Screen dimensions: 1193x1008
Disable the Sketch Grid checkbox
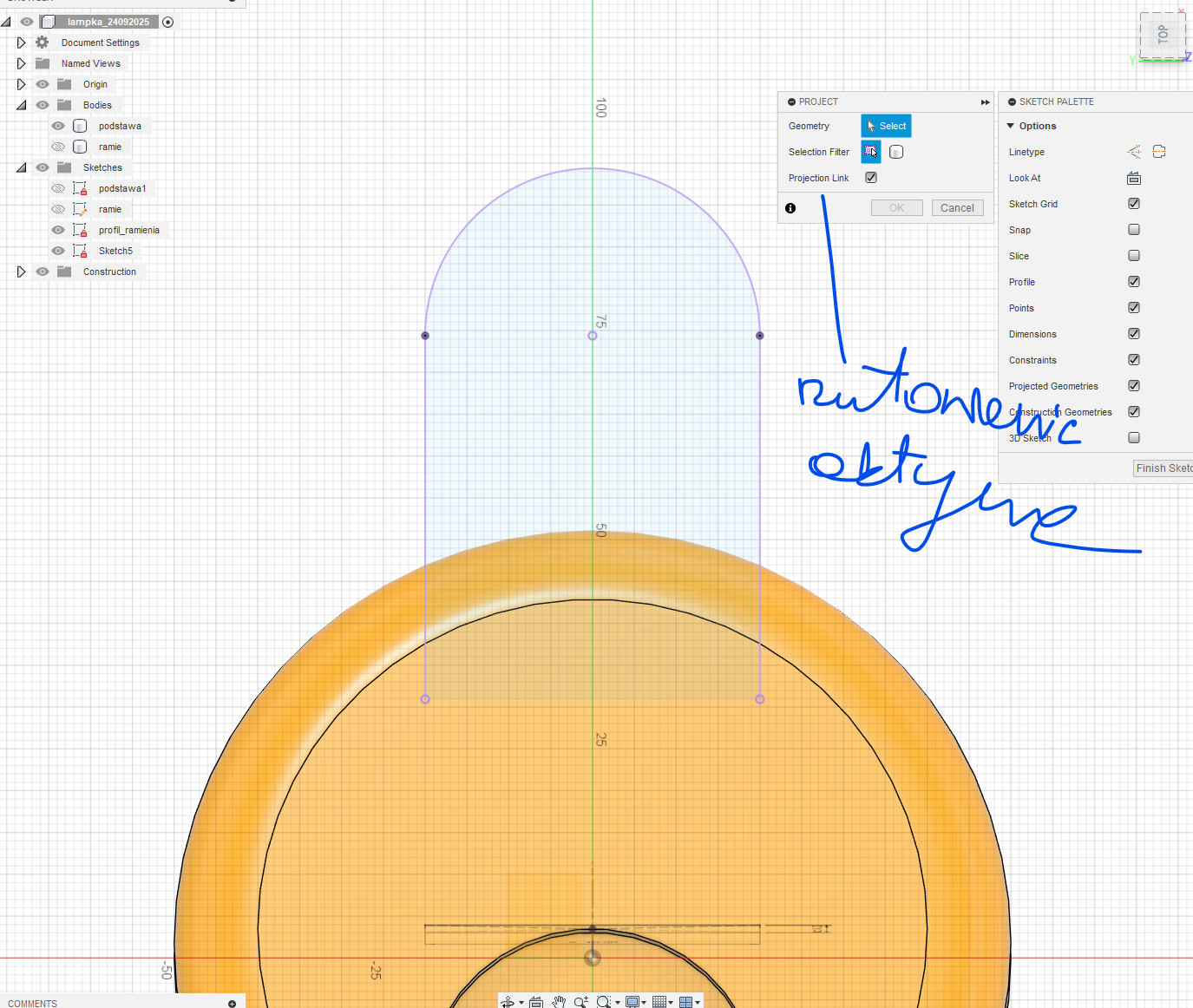[1133, 204]
